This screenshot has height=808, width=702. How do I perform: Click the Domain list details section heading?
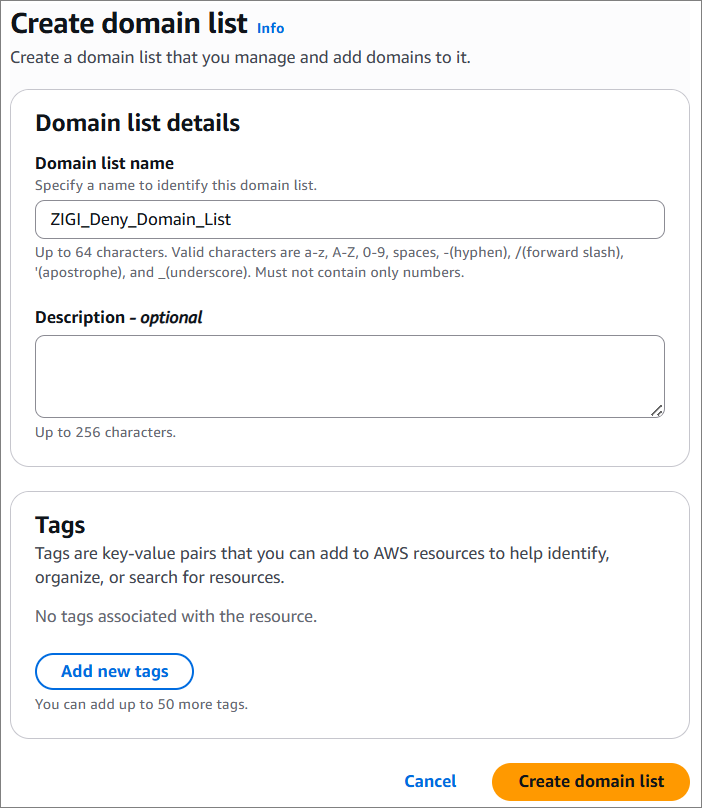[138, 123]
